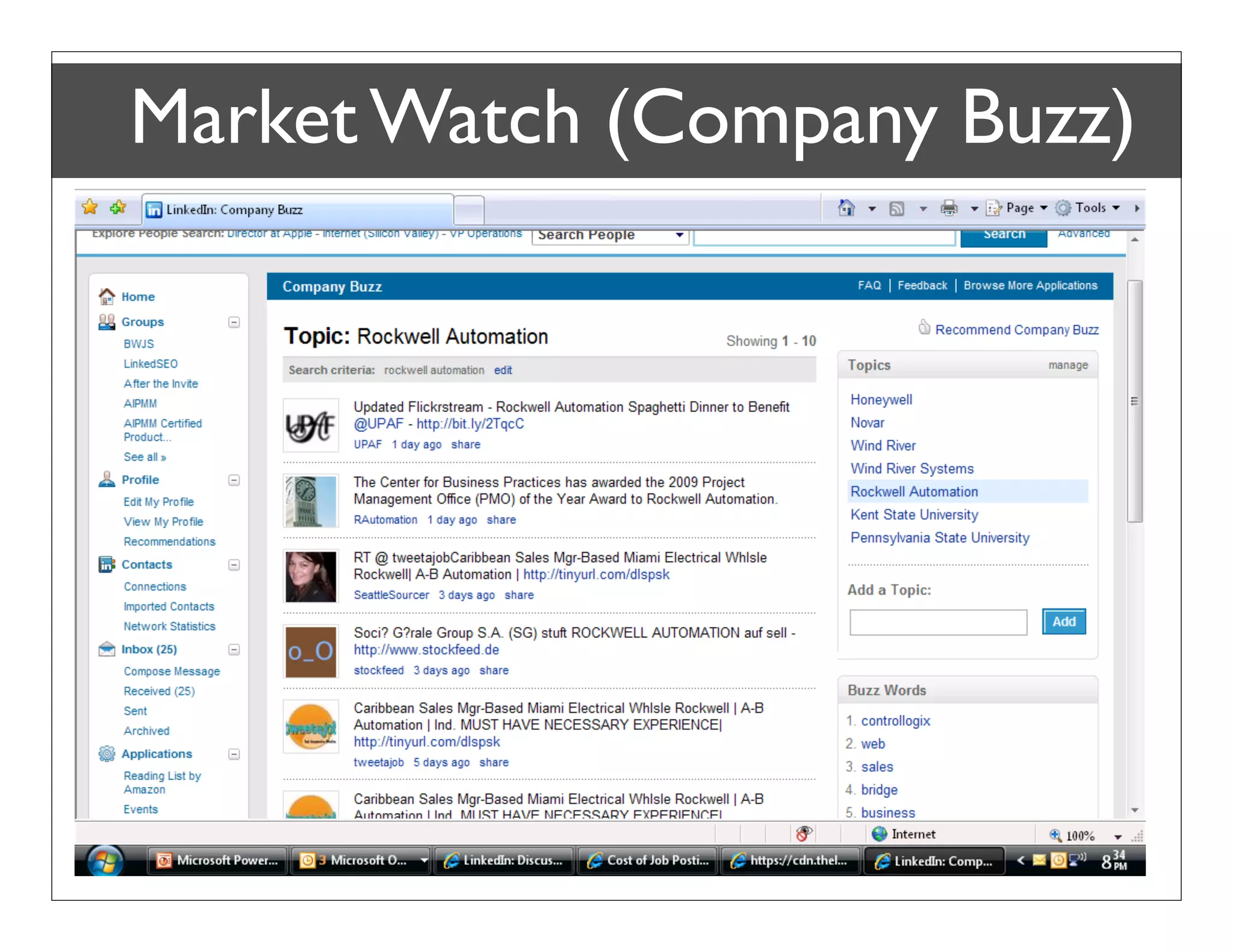The height and width of the screenshot is (952, 1233).
Task: Click the mail envelope tray icon
Action: (x=1040, y=861)
